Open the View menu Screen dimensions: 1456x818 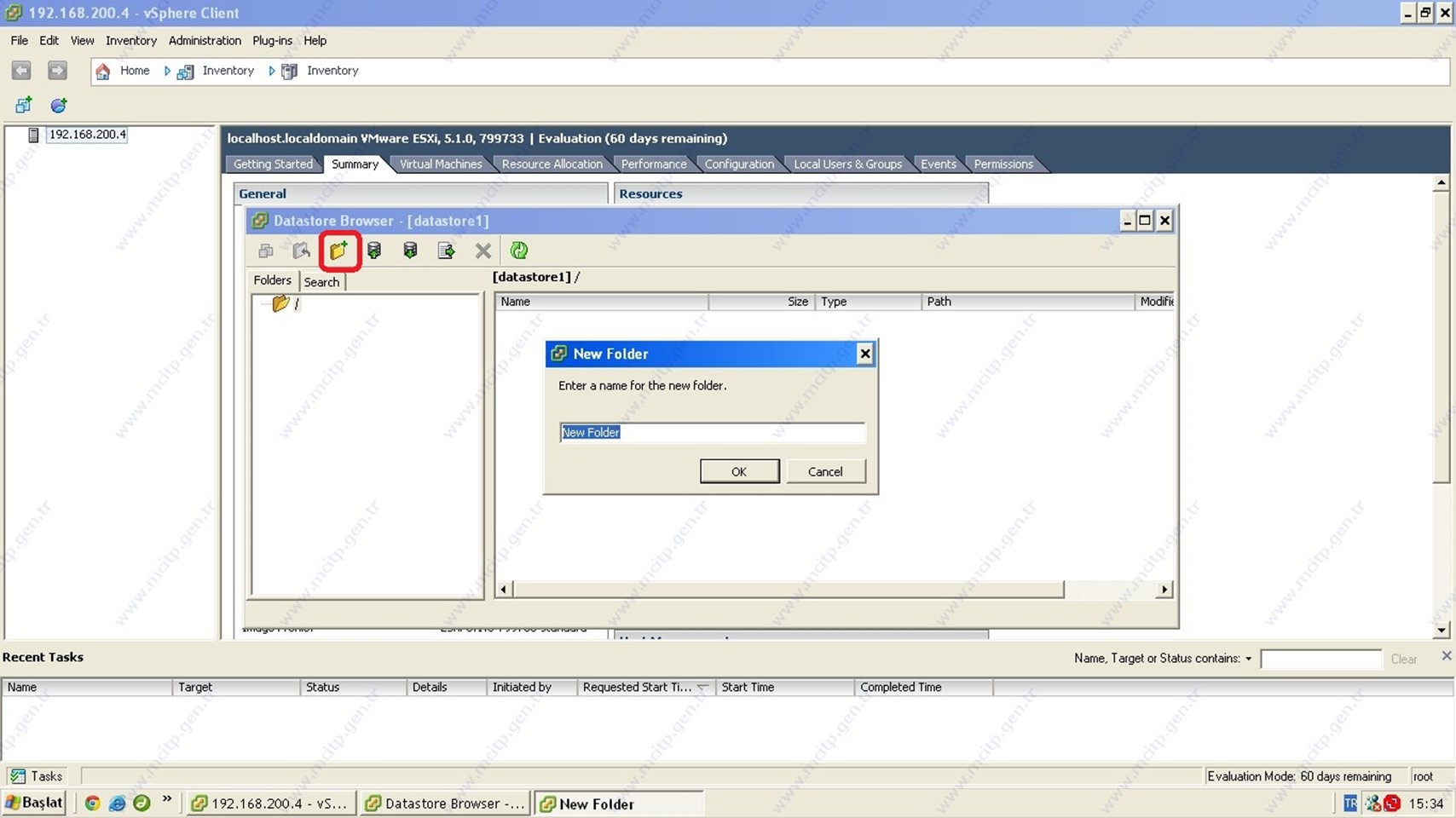click(82, 40)
